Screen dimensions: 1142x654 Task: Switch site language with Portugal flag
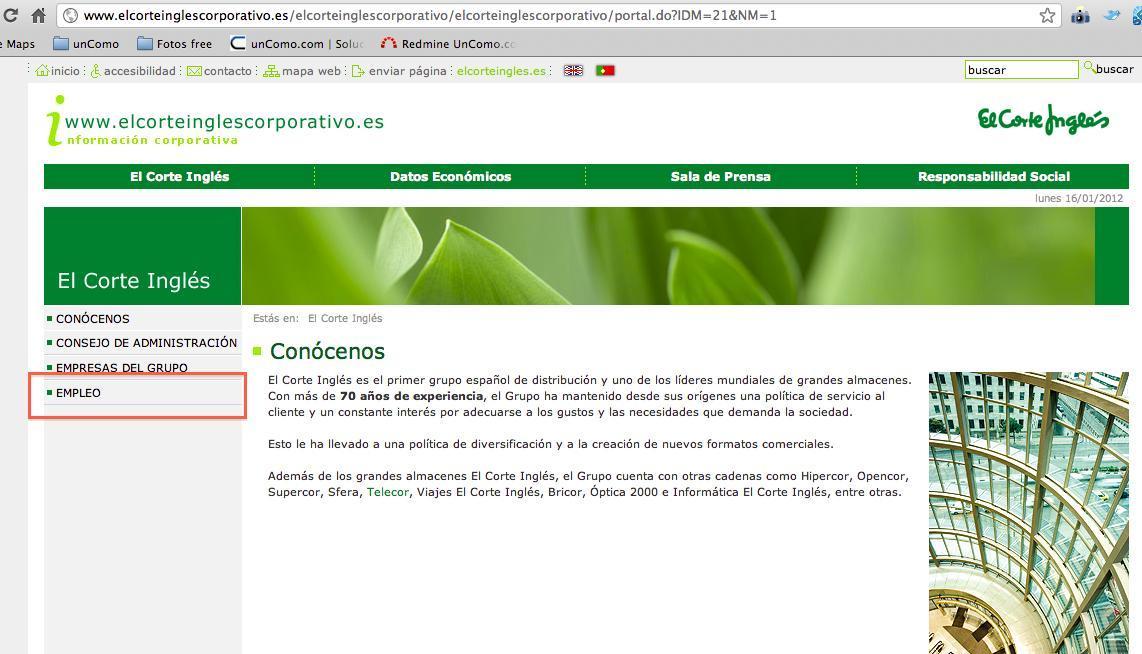[x=605, y=71]
